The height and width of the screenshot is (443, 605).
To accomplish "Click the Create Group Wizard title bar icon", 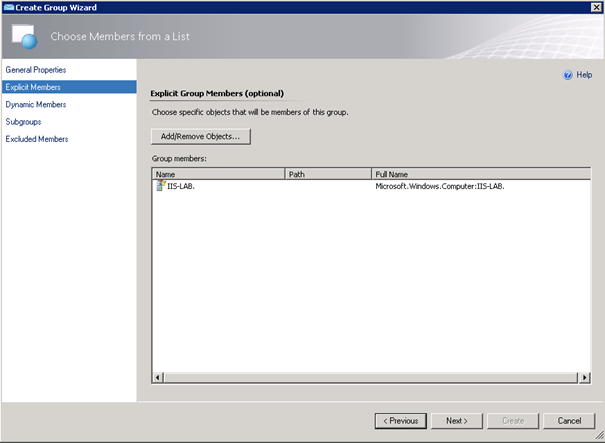I will click(x=7, y=7).
